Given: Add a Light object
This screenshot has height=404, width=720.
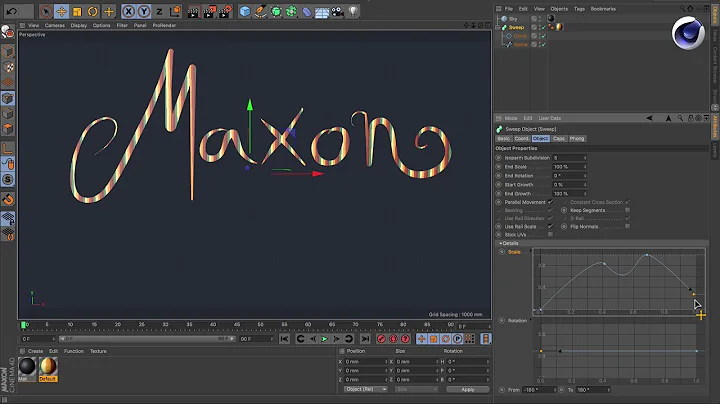Looking at the screenshot, I should tap(353, 11).
